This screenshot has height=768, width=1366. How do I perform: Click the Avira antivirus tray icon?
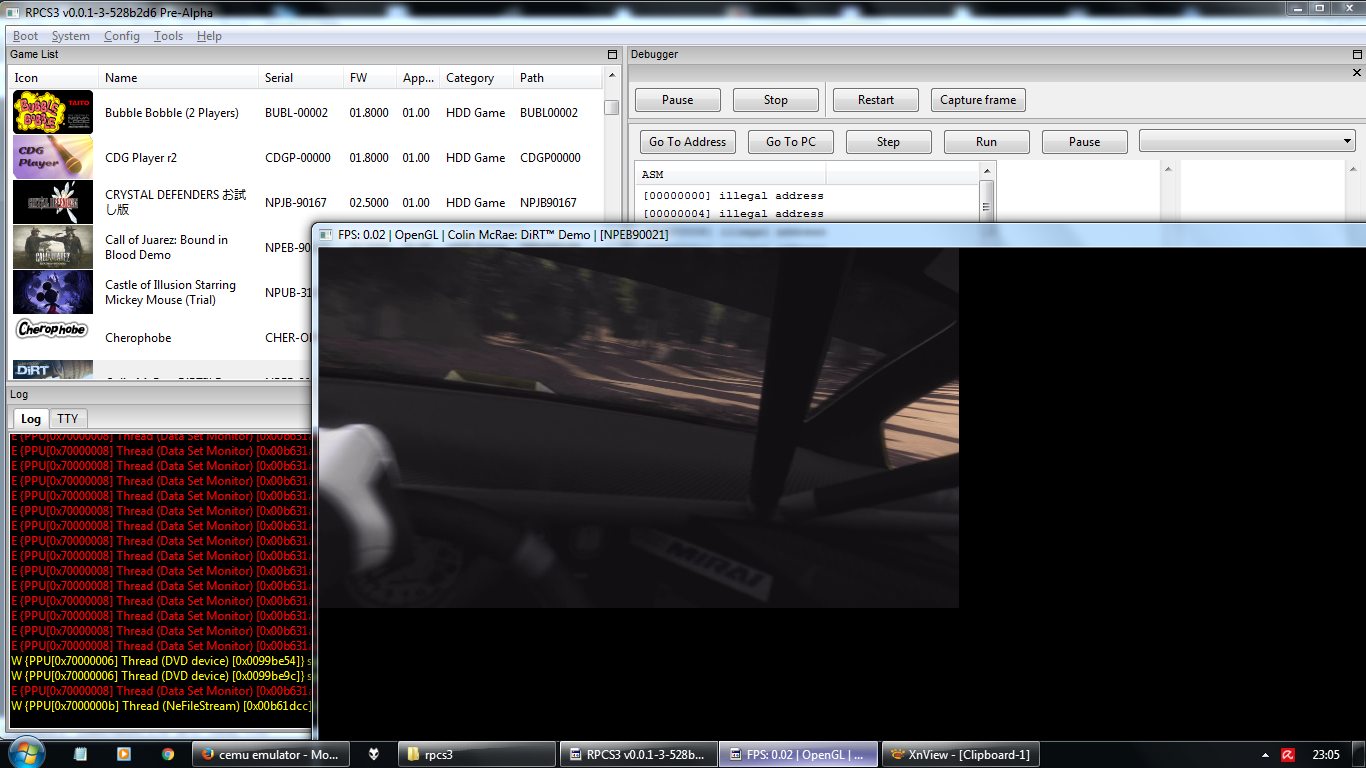click(x=1290, y=755)
